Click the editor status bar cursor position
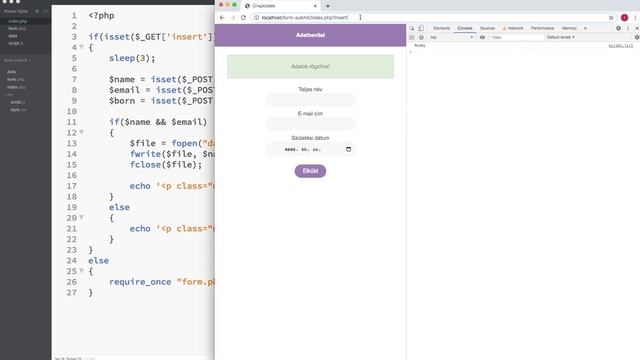The height and width of the screenshot is (360, 640). pos(68,358)
